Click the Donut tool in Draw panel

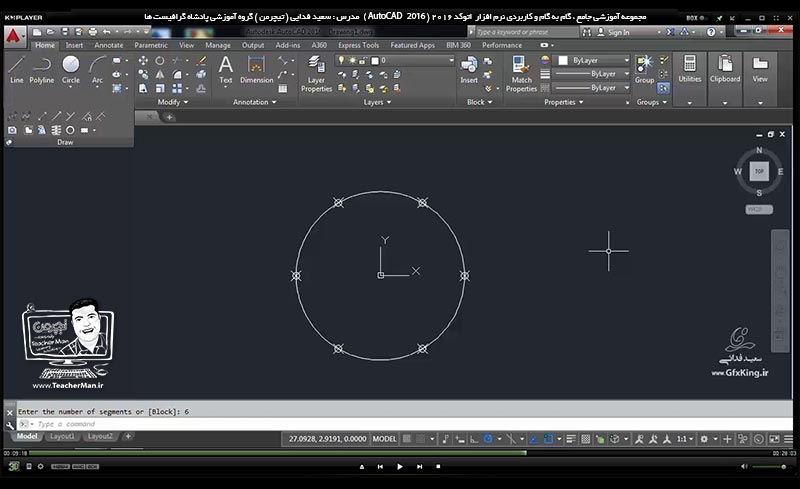click(70, 130)
